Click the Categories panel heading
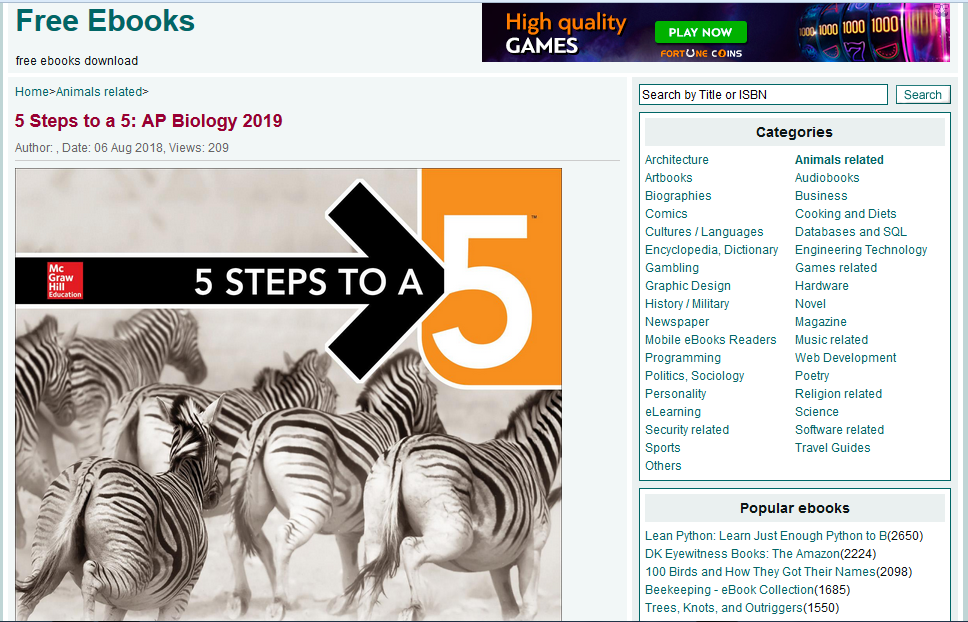Viewport: 968px width, 622px height. (x=795, y=132)
